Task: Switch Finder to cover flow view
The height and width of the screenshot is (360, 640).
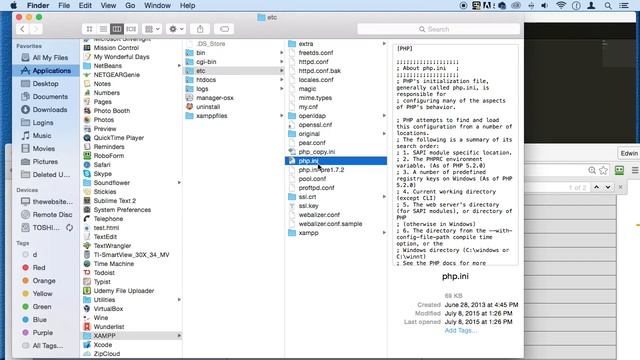Action: pos(131,29)
